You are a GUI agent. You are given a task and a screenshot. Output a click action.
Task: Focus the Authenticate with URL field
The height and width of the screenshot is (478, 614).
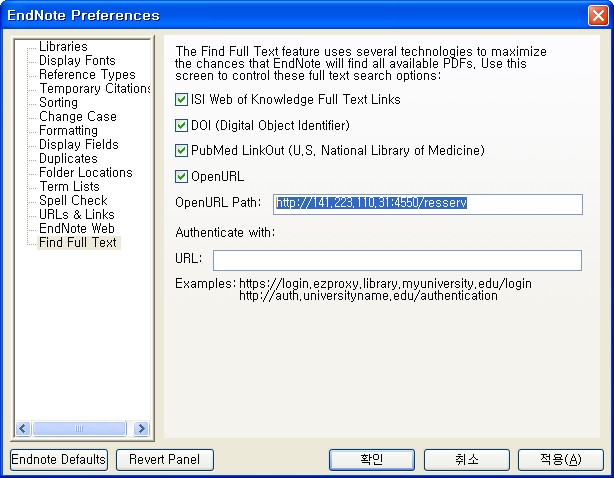(397, 260)
